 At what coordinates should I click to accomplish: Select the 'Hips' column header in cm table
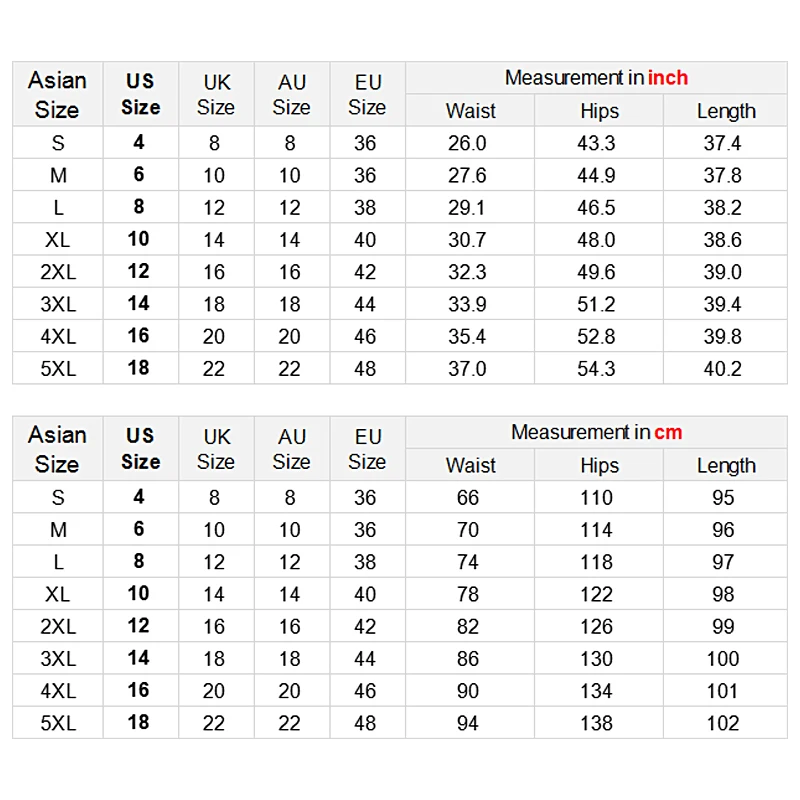(x=599, y=465)
